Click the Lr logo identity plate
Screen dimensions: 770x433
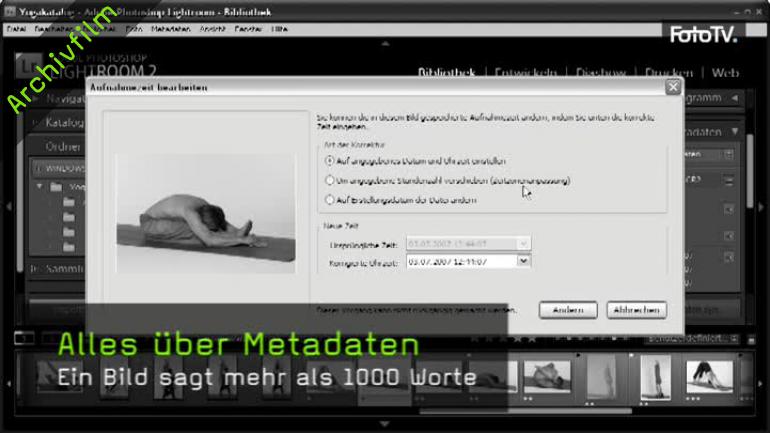pos(28,66)
